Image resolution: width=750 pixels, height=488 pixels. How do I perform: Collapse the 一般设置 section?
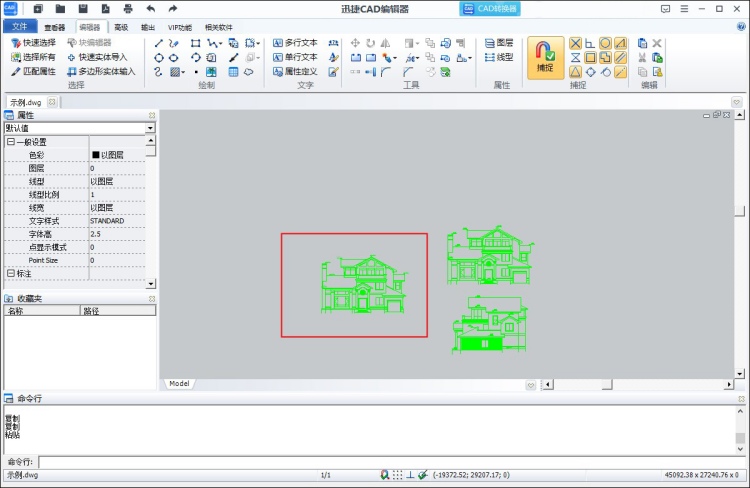(11, 142)
